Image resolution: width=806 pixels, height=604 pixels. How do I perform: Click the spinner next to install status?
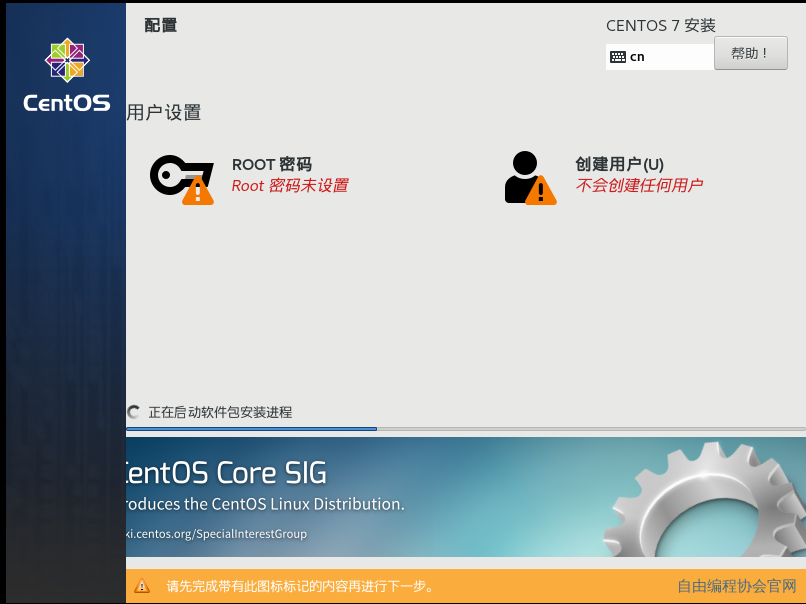click(134, 412)
